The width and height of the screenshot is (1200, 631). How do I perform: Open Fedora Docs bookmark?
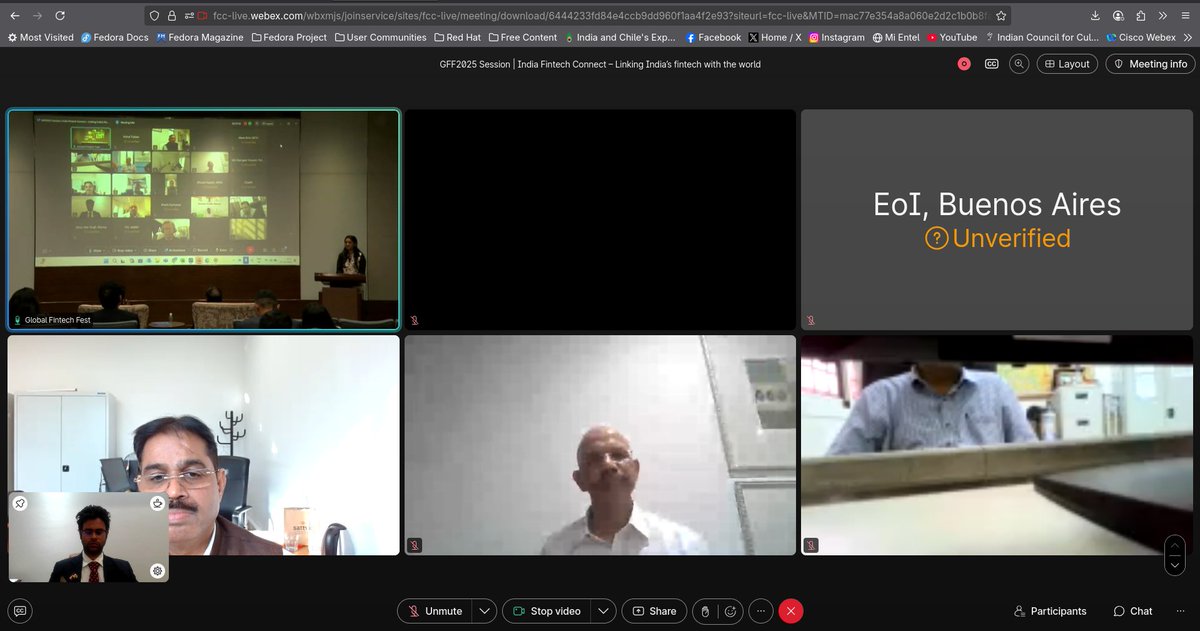(x=114, y=37)
